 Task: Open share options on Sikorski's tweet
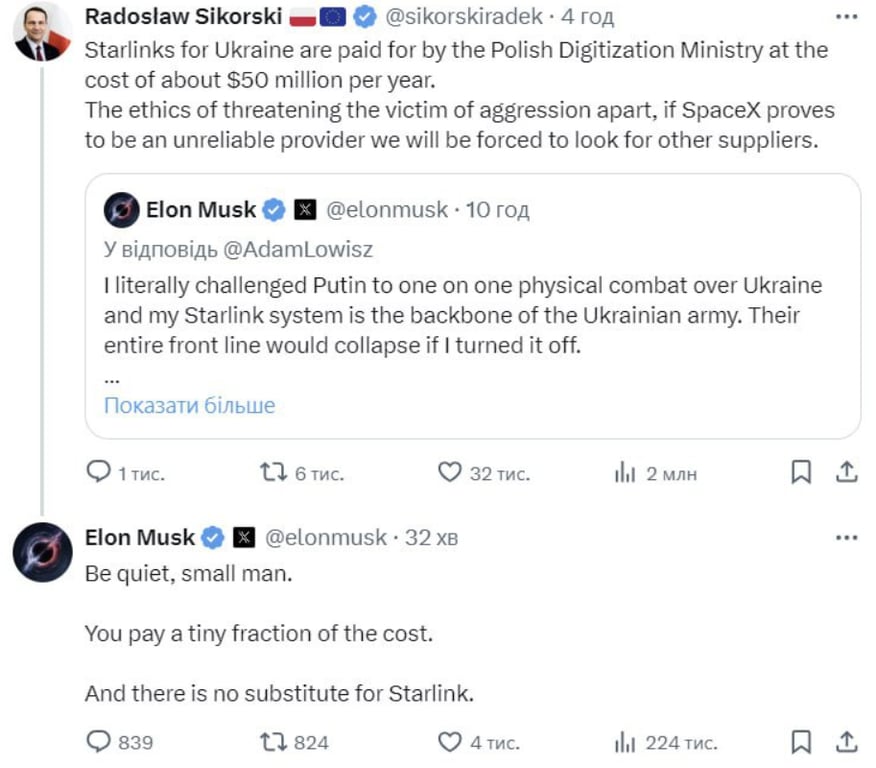849,472
